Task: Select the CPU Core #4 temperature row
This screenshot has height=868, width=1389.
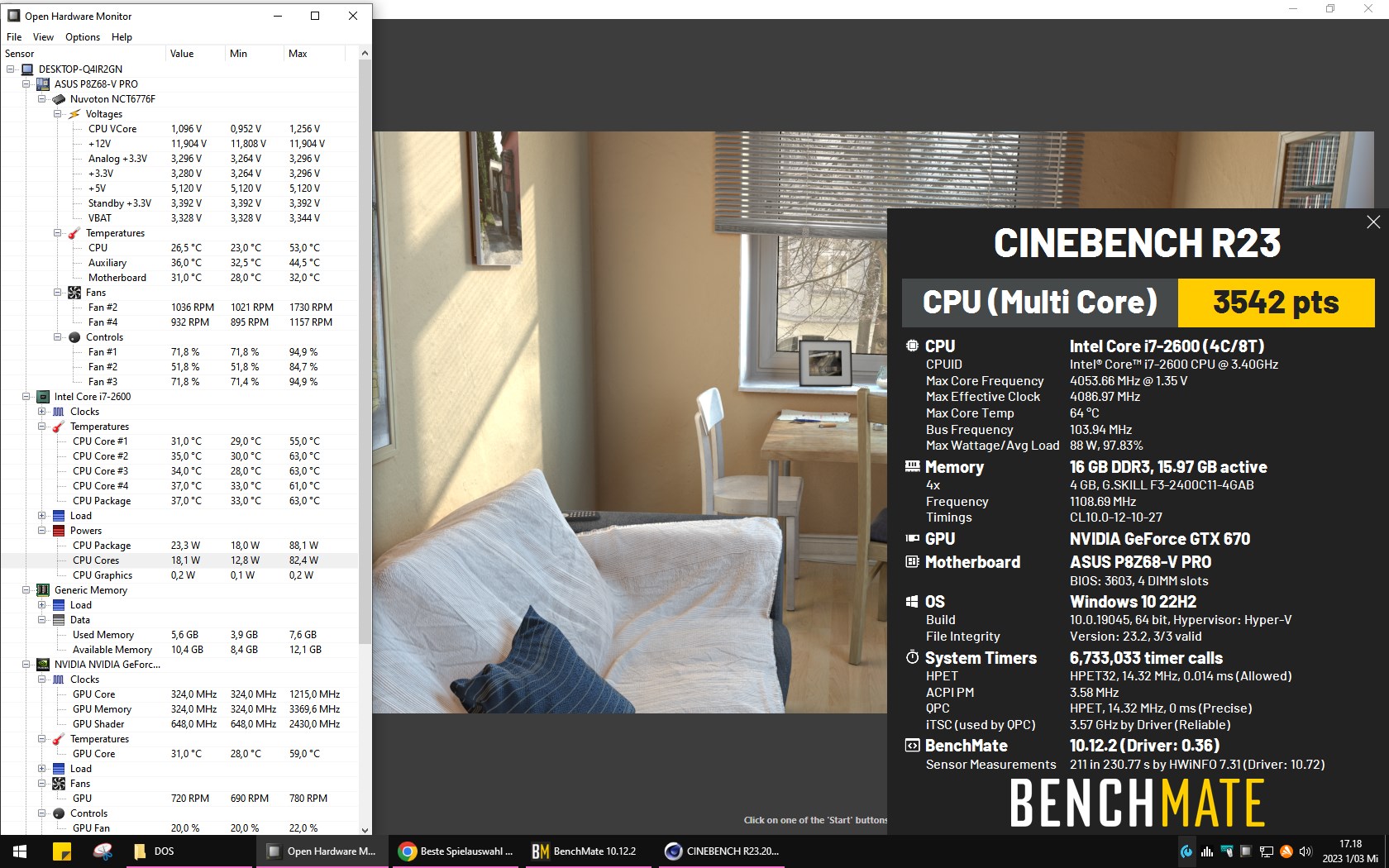Action: point(179,486)
